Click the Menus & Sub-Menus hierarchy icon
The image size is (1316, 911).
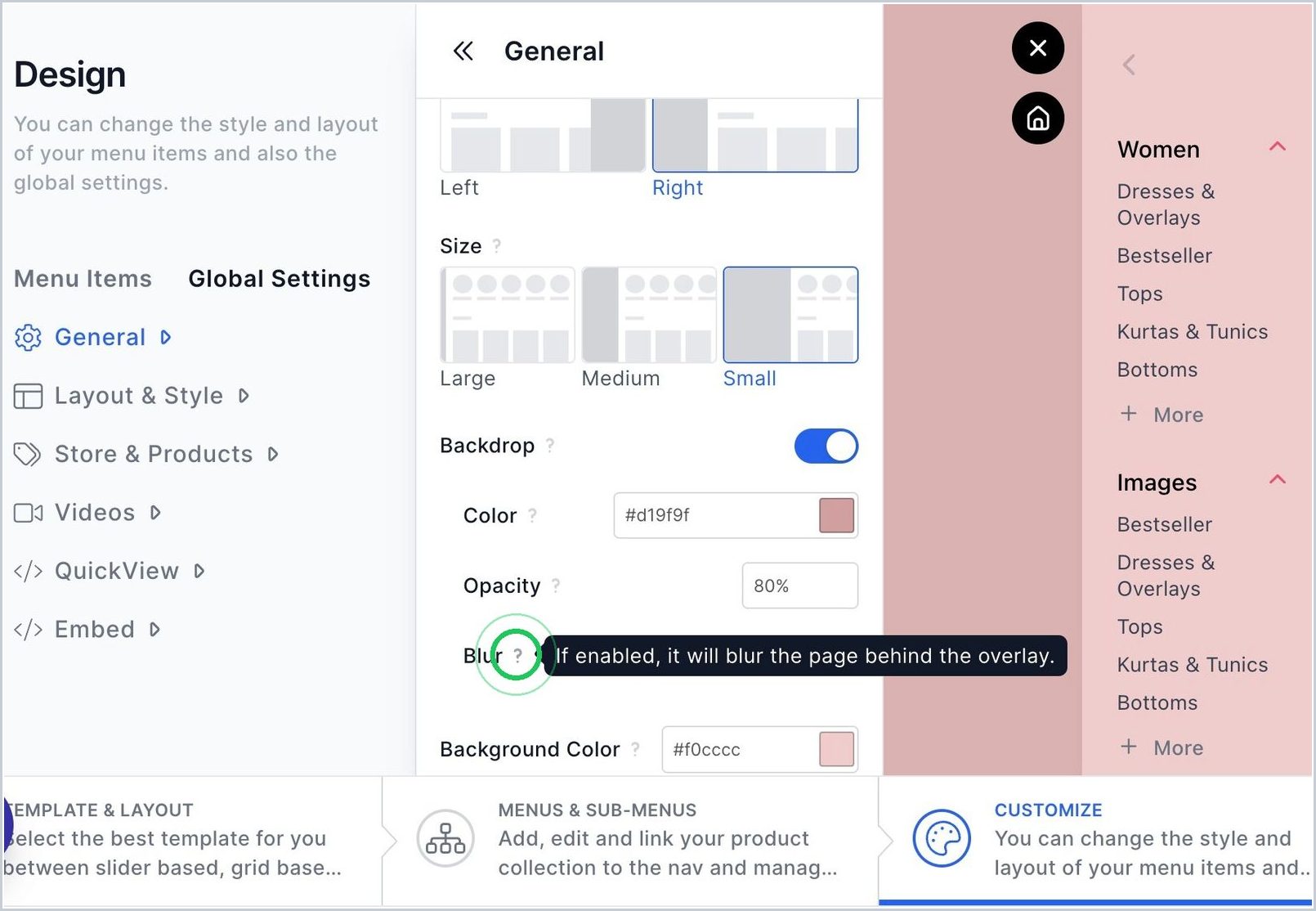pos(445,838)
